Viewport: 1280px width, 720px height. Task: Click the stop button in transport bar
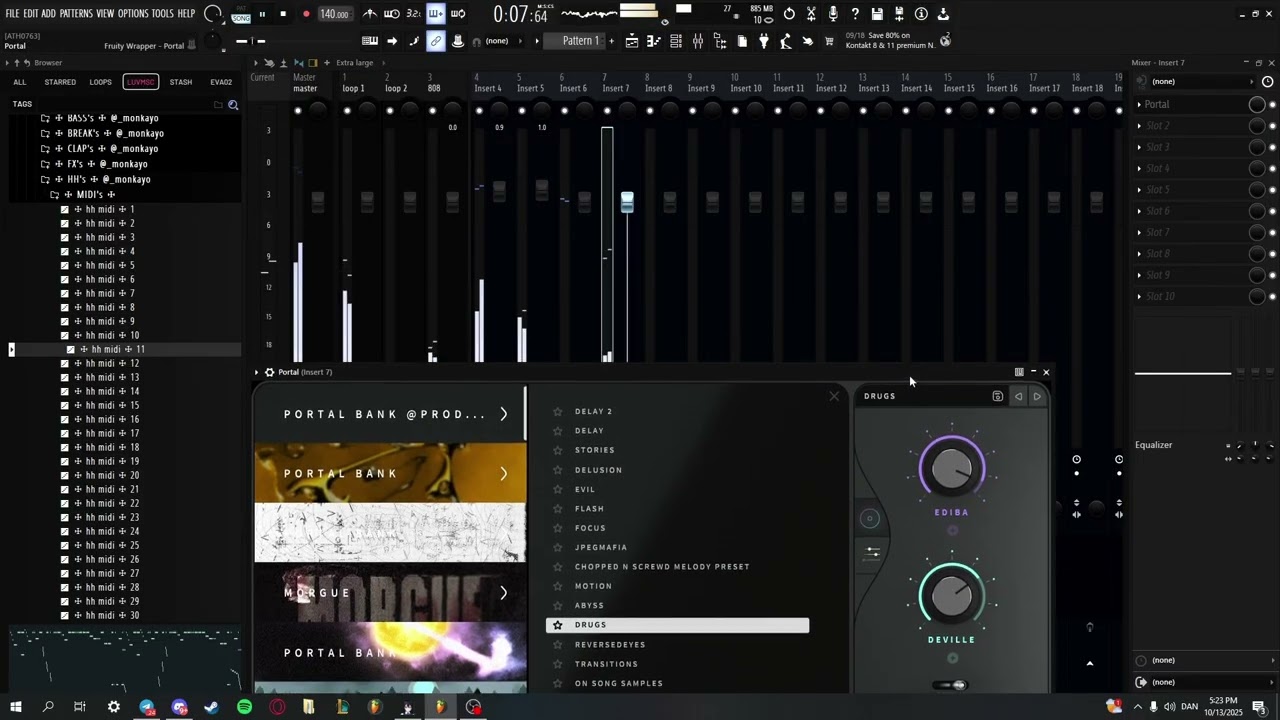pyautogui.click(x=283, y=14)
